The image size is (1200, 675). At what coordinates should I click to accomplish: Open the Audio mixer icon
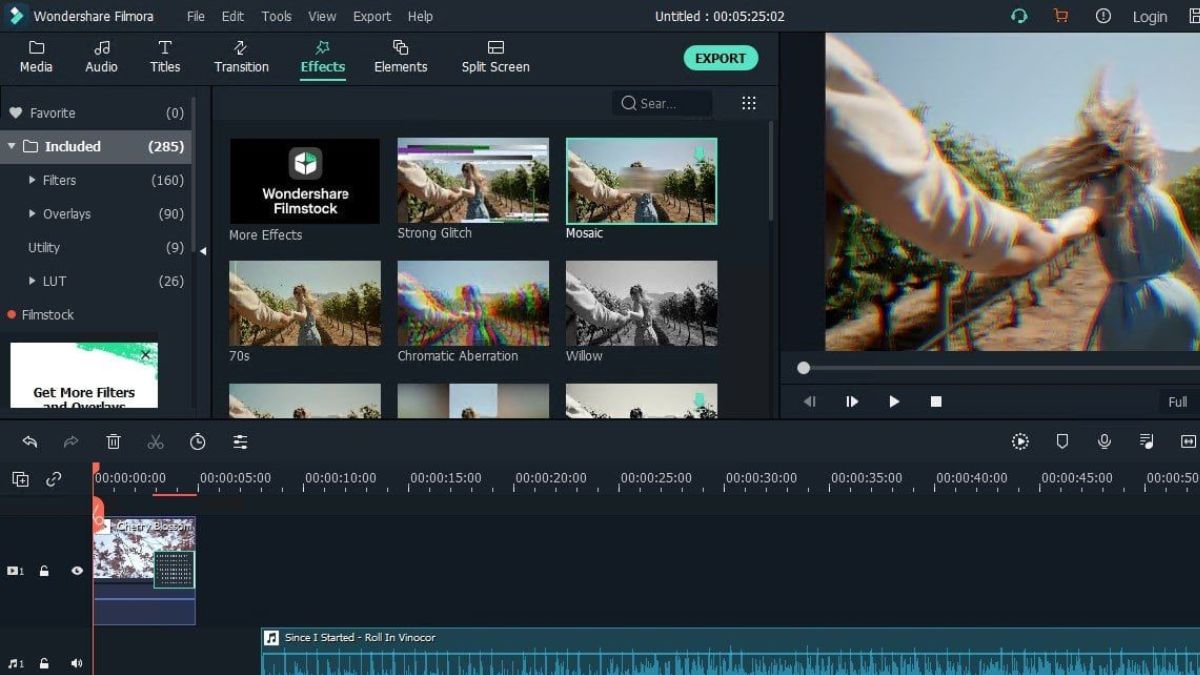click(1147, 442)
